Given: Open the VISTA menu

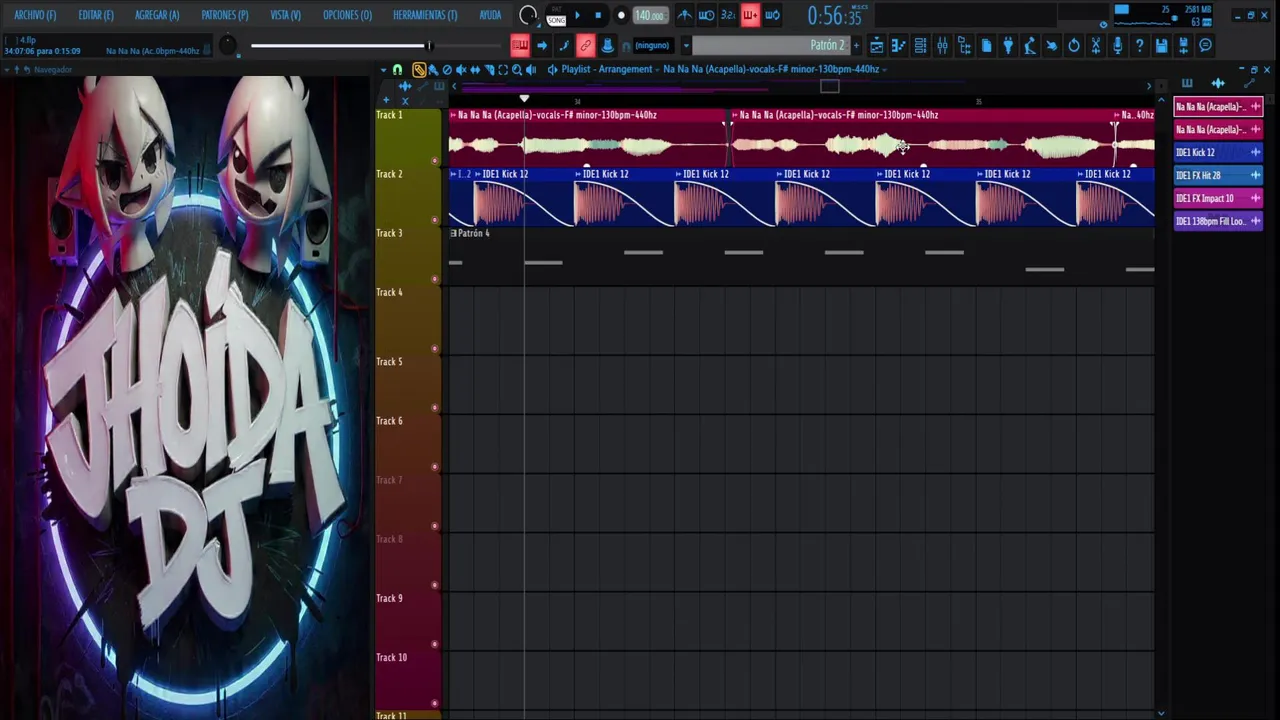Looking at the screenshot, I should 285,15.
